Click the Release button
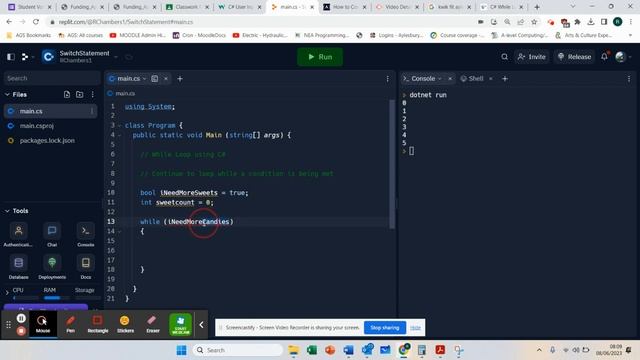Image resolution: width=640 pixels, height=360 pixels. point(574,57)
